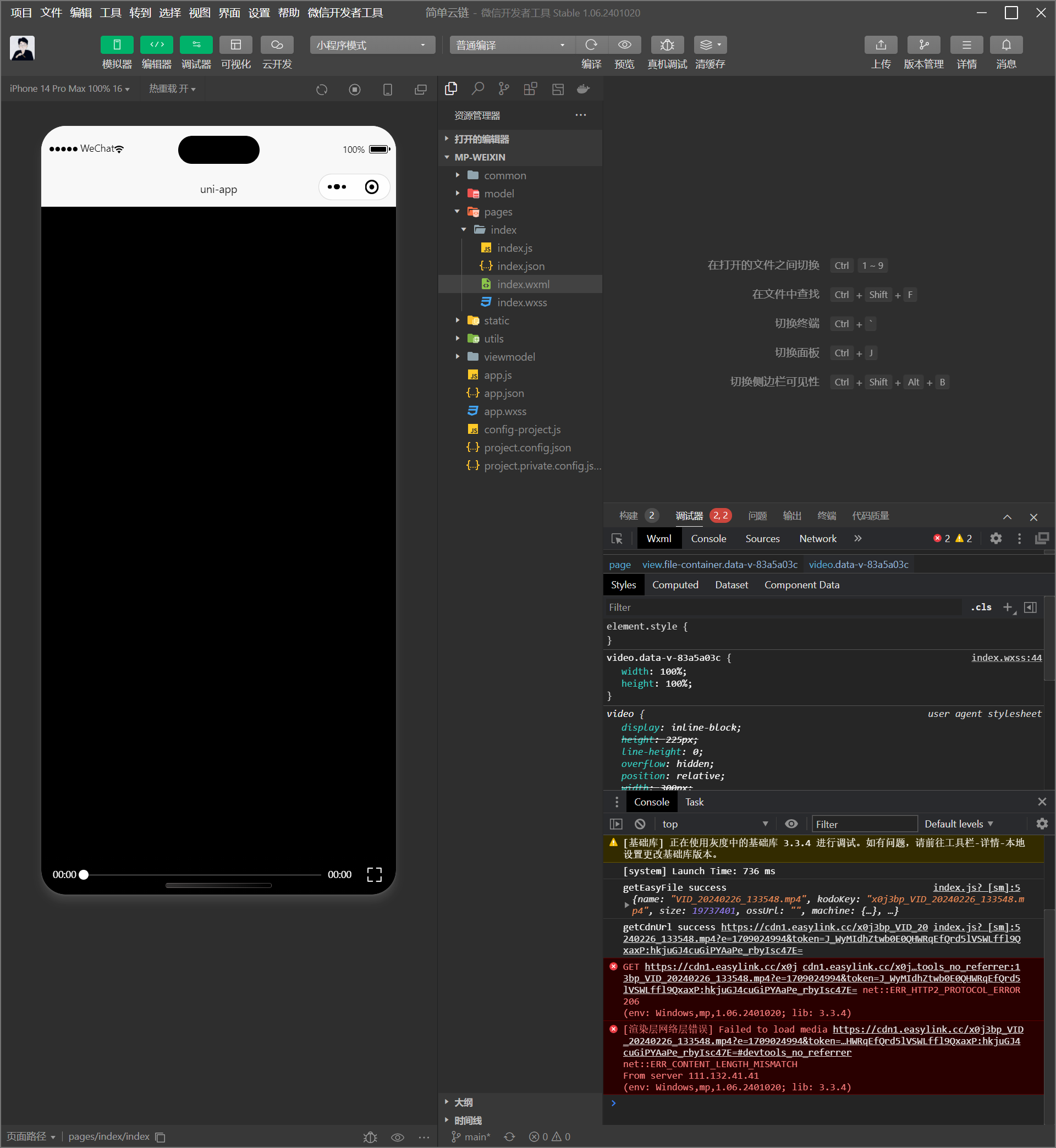Open the search icon in sidebar
Image resolution: width=1056 pixels, height=1148 pixels.
tap(478, 89)
